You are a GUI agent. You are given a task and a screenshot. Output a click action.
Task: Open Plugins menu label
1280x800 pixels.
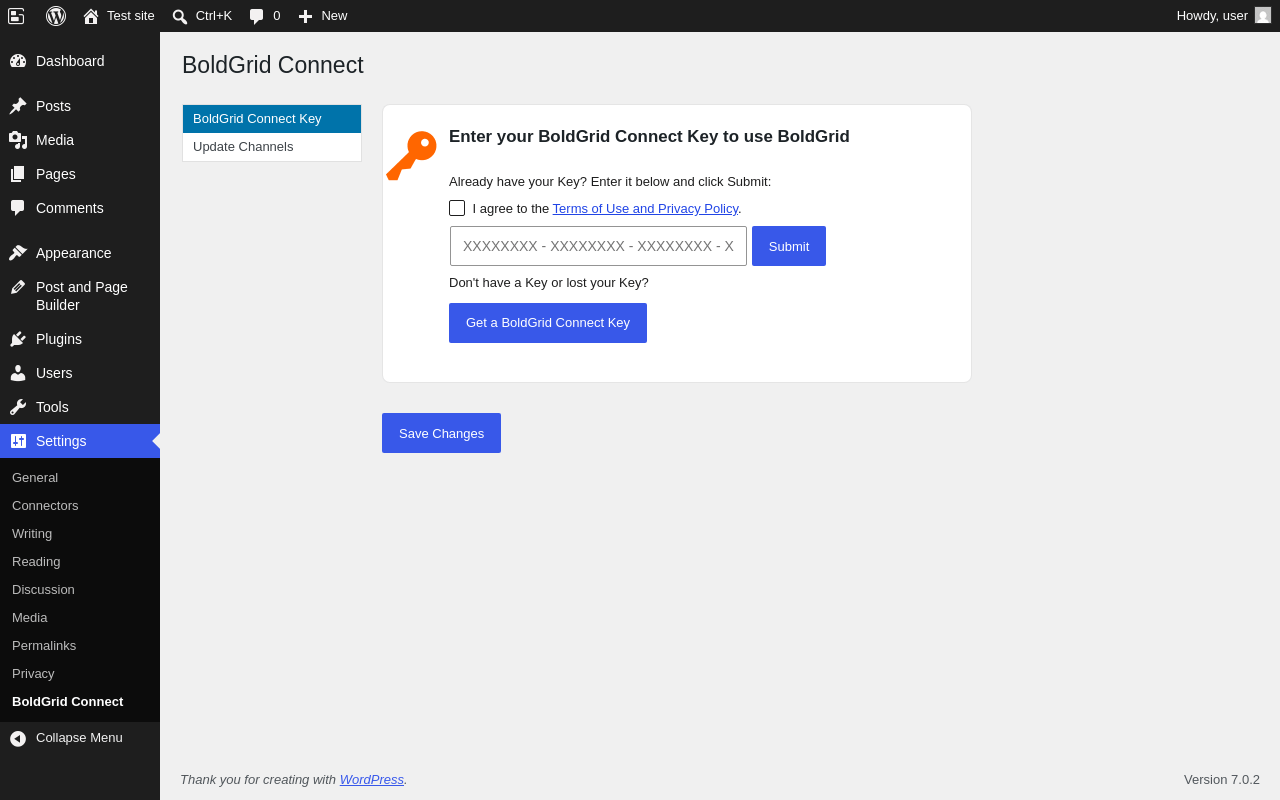tap(59, 339)
